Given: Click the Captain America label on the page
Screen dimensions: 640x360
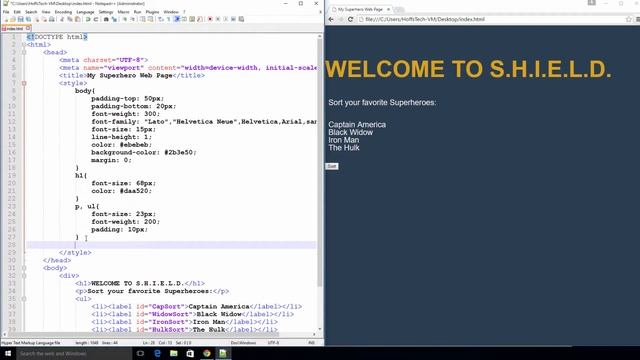Looking at the screenshot, I should click(x=357, y=124).
